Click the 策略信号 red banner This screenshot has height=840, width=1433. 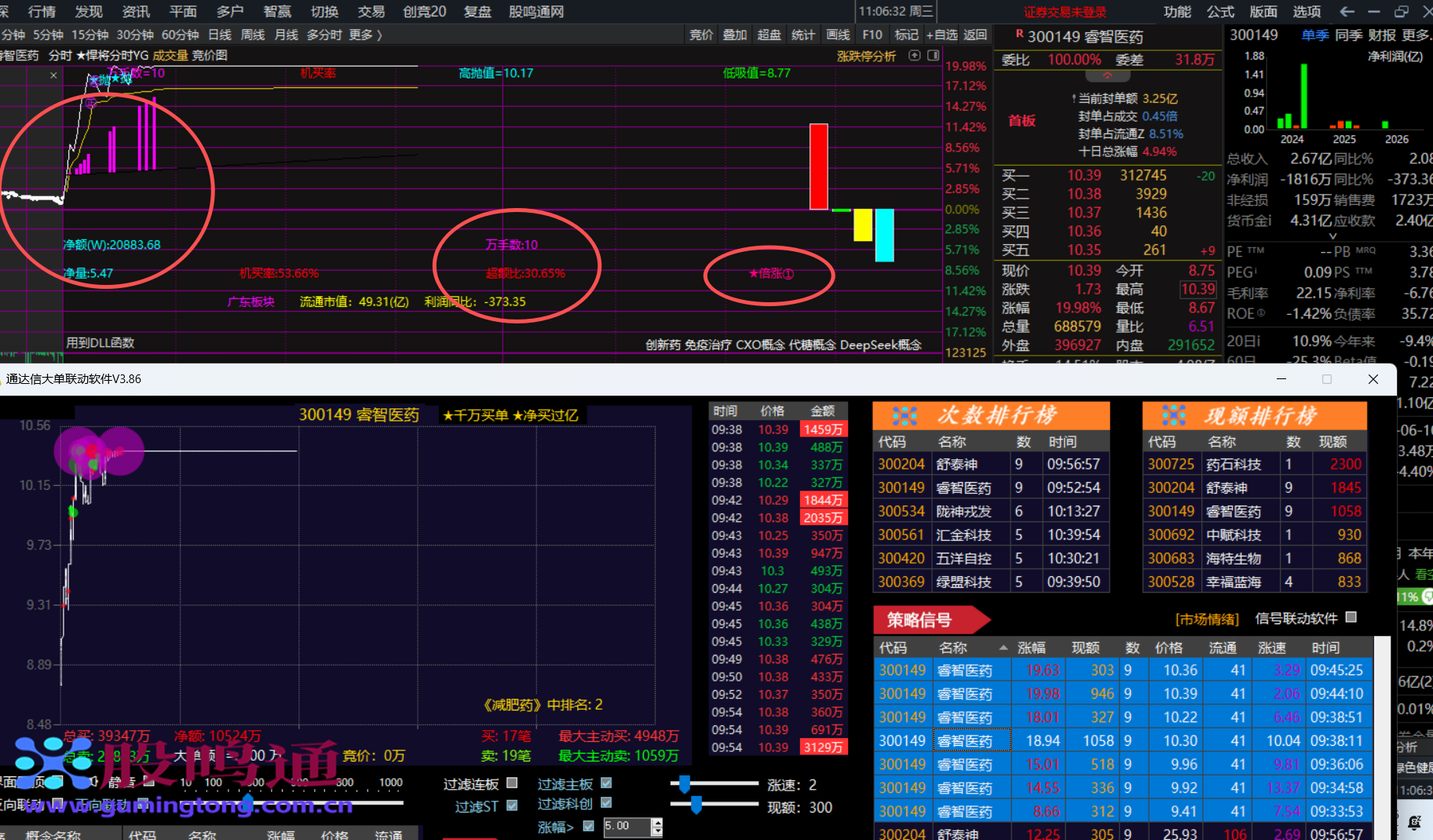pos(931,620)
